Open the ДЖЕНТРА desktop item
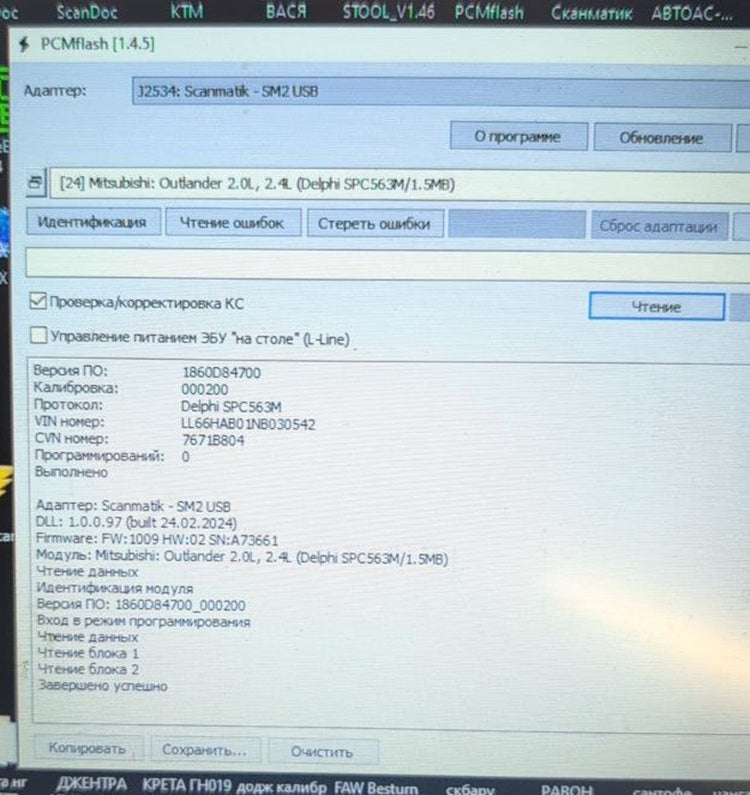 point(92,784)
